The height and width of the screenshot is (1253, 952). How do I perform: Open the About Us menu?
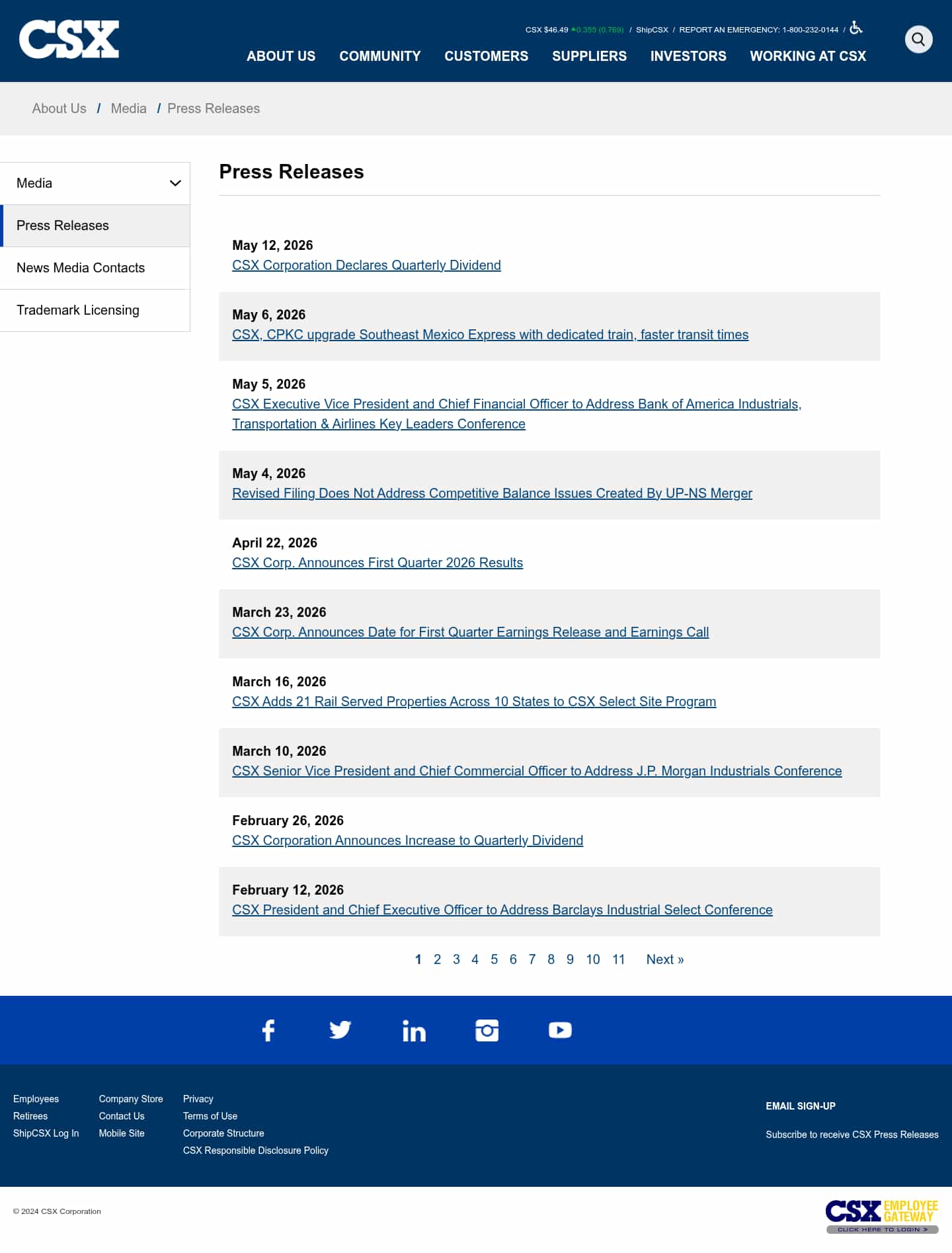281,56
